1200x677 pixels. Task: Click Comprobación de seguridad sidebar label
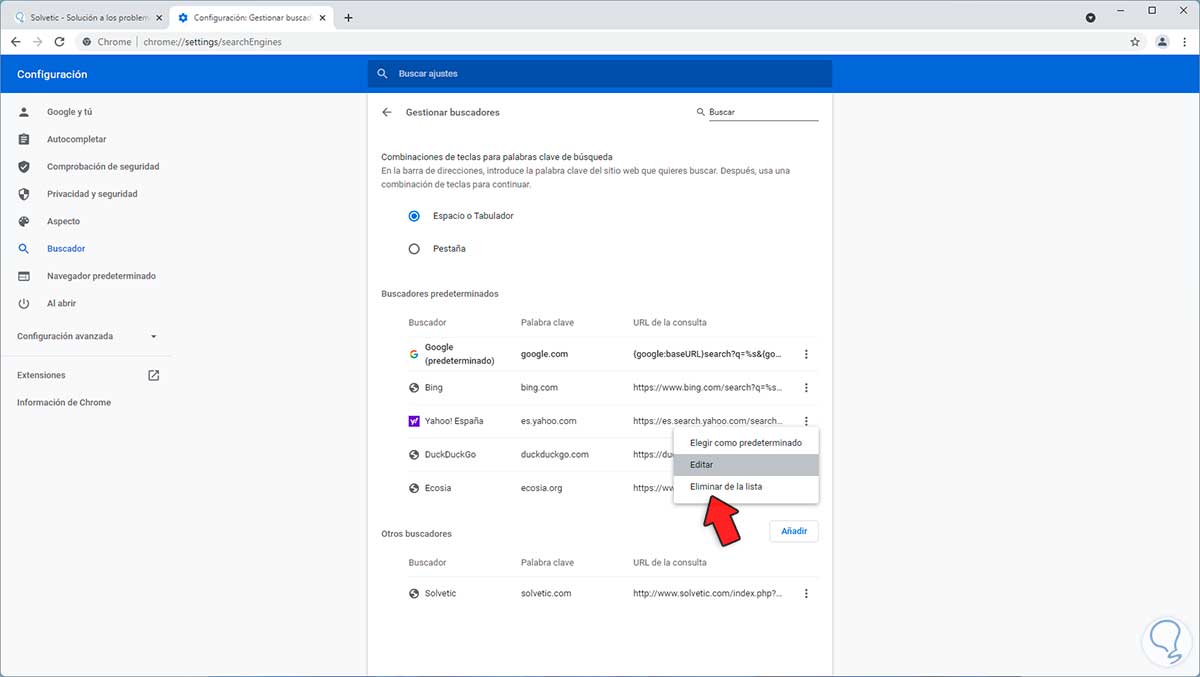103,166
